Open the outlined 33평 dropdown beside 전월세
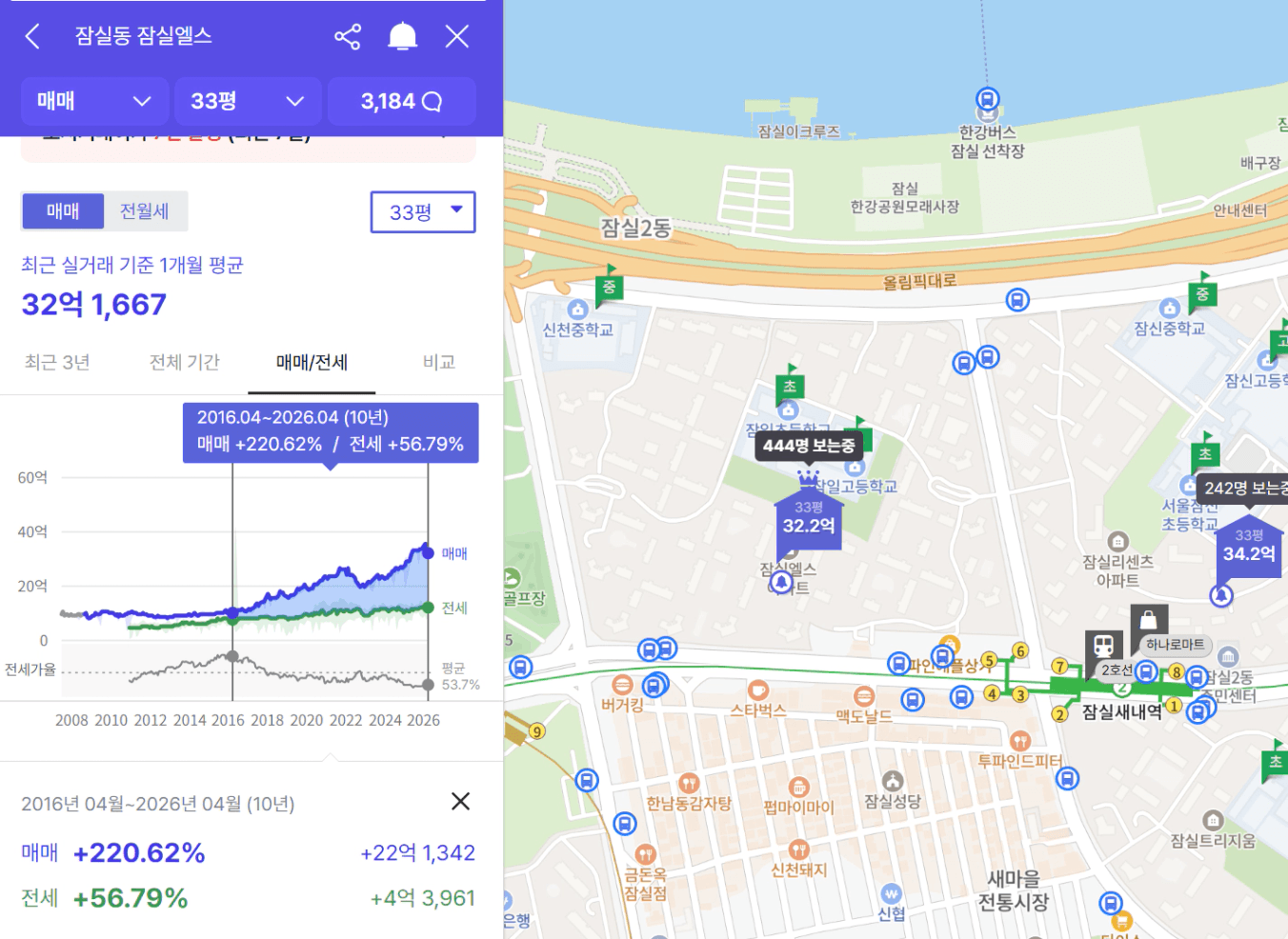This screenshot has height=939, width=1288. (x=423, y=211)
